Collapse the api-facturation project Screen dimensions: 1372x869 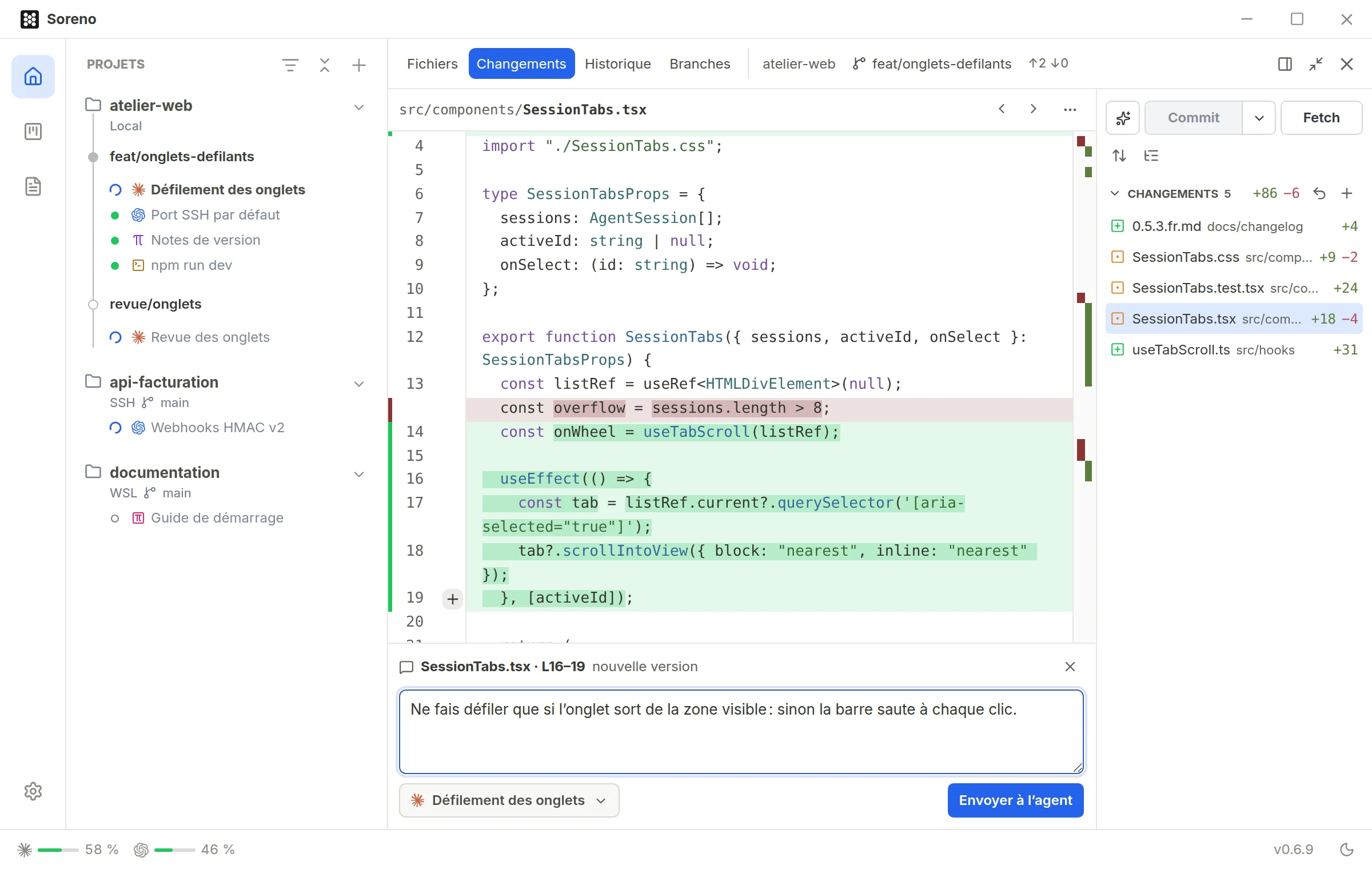[359, 384]
